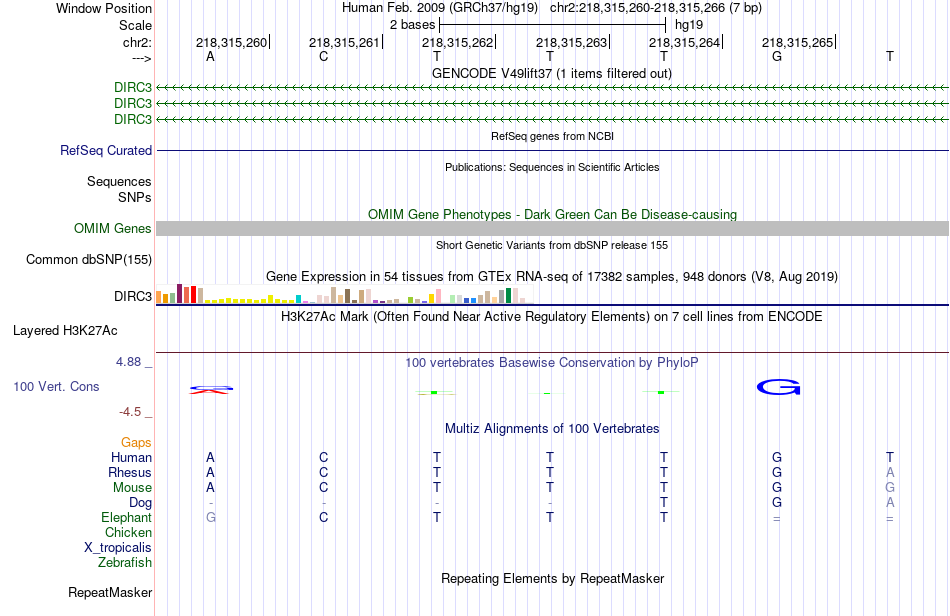Click the RefSeq genes from NCBI title
Viewport: 950px width, 616px height.
click(x=552, y=136)
